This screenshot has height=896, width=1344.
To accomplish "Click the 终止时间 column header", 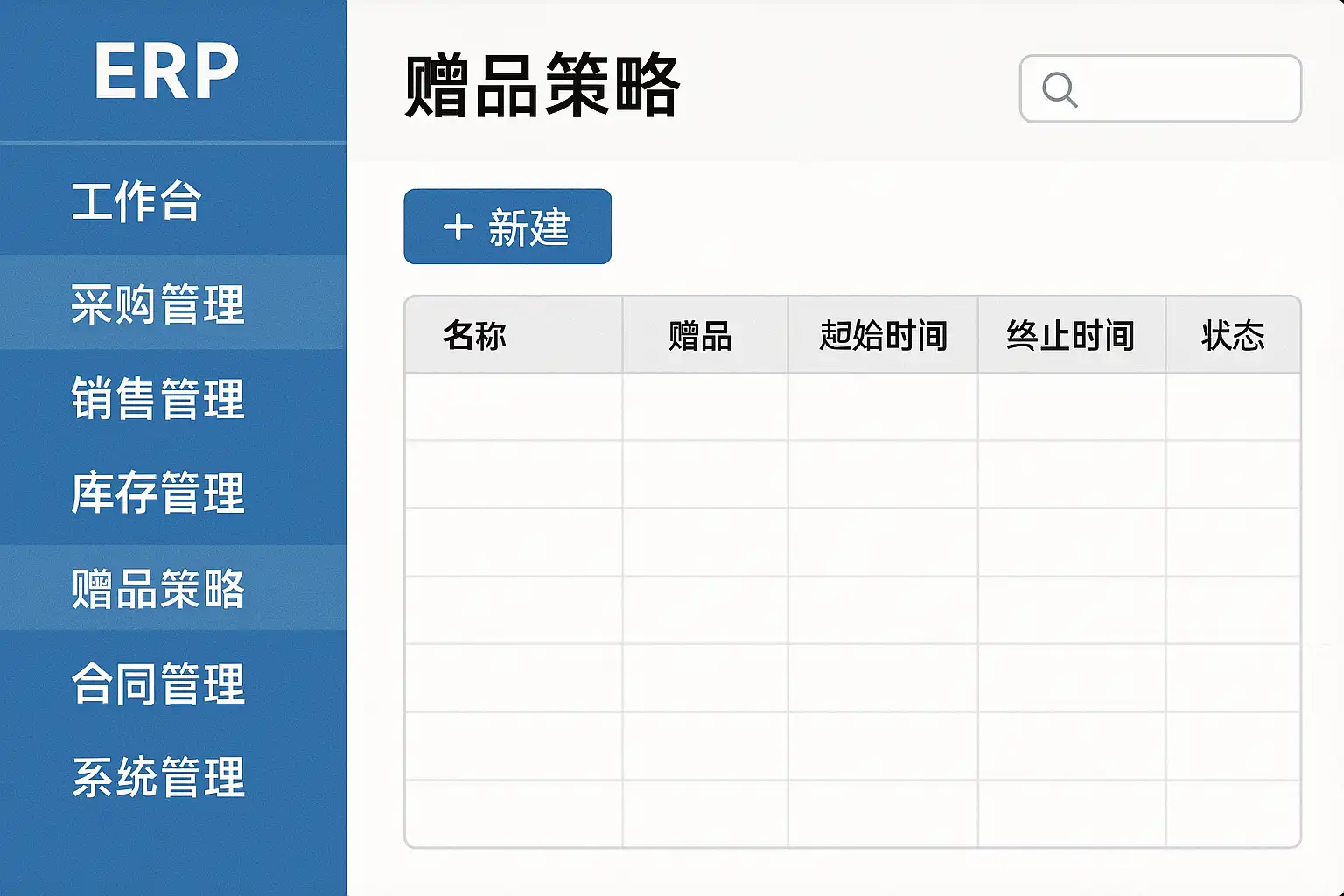I will tap(1072, 336).
